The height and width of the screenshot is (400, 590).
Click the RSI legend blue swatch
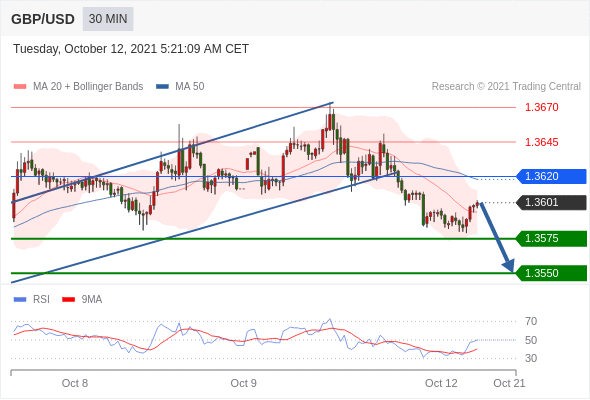20,300
